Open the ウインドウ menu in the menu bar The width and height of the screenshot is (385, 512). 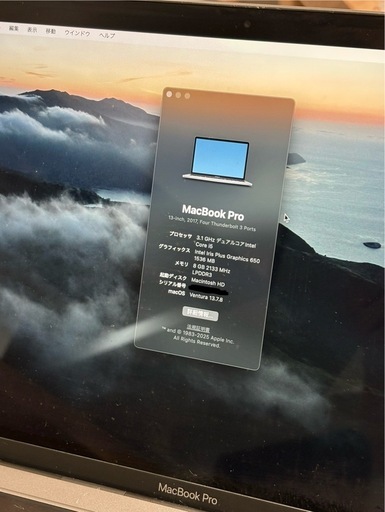pos(77,33)
